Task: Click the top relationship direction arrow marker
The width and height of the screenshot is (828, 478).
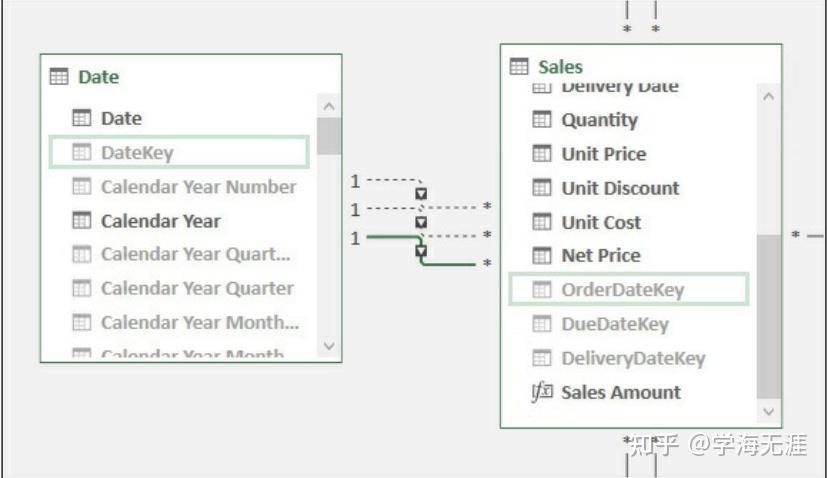Action: click(421, 194)
